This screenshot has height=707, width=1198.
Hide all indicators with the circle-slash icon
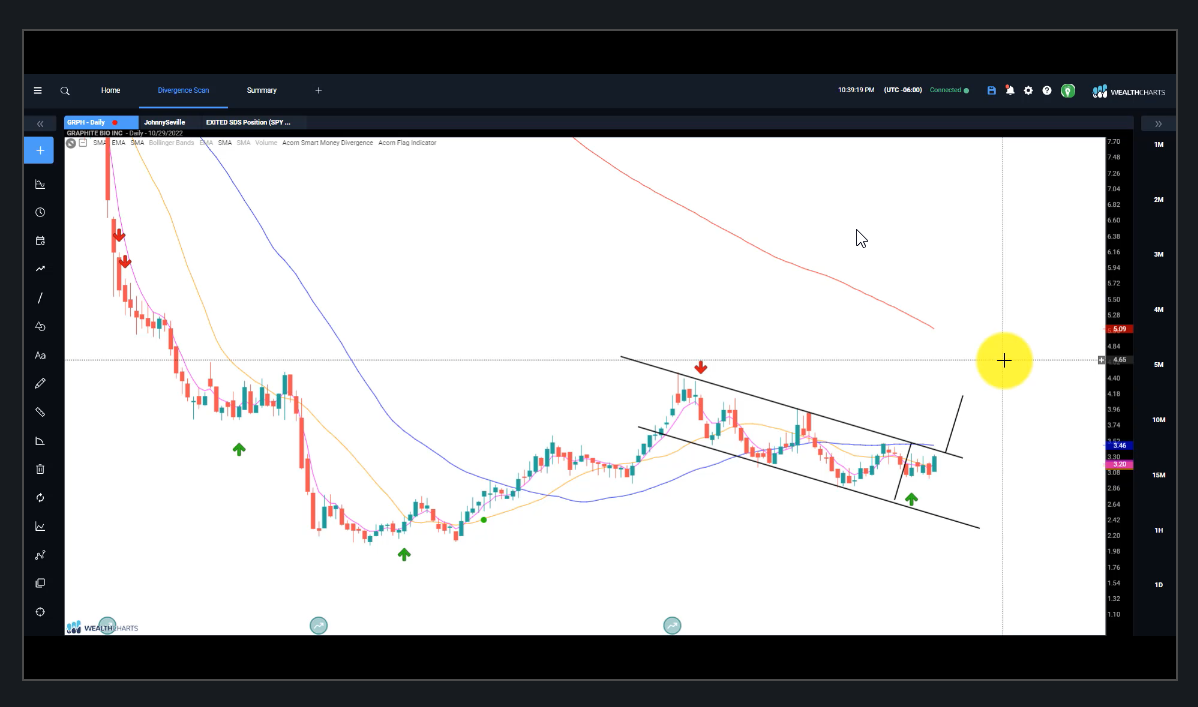pyautogui.click(x=70, y=143)
